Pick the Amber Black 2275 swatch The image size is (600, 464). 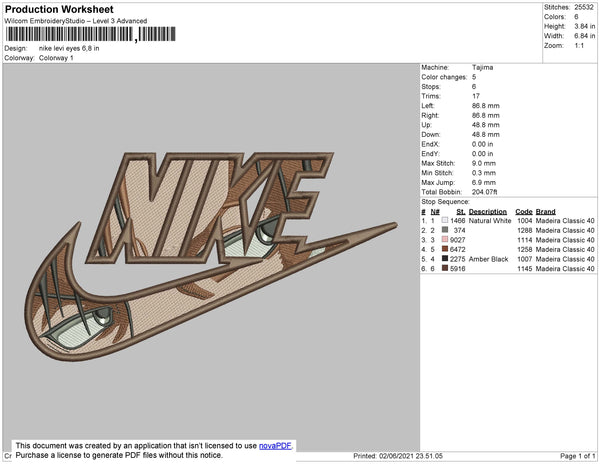445,259
